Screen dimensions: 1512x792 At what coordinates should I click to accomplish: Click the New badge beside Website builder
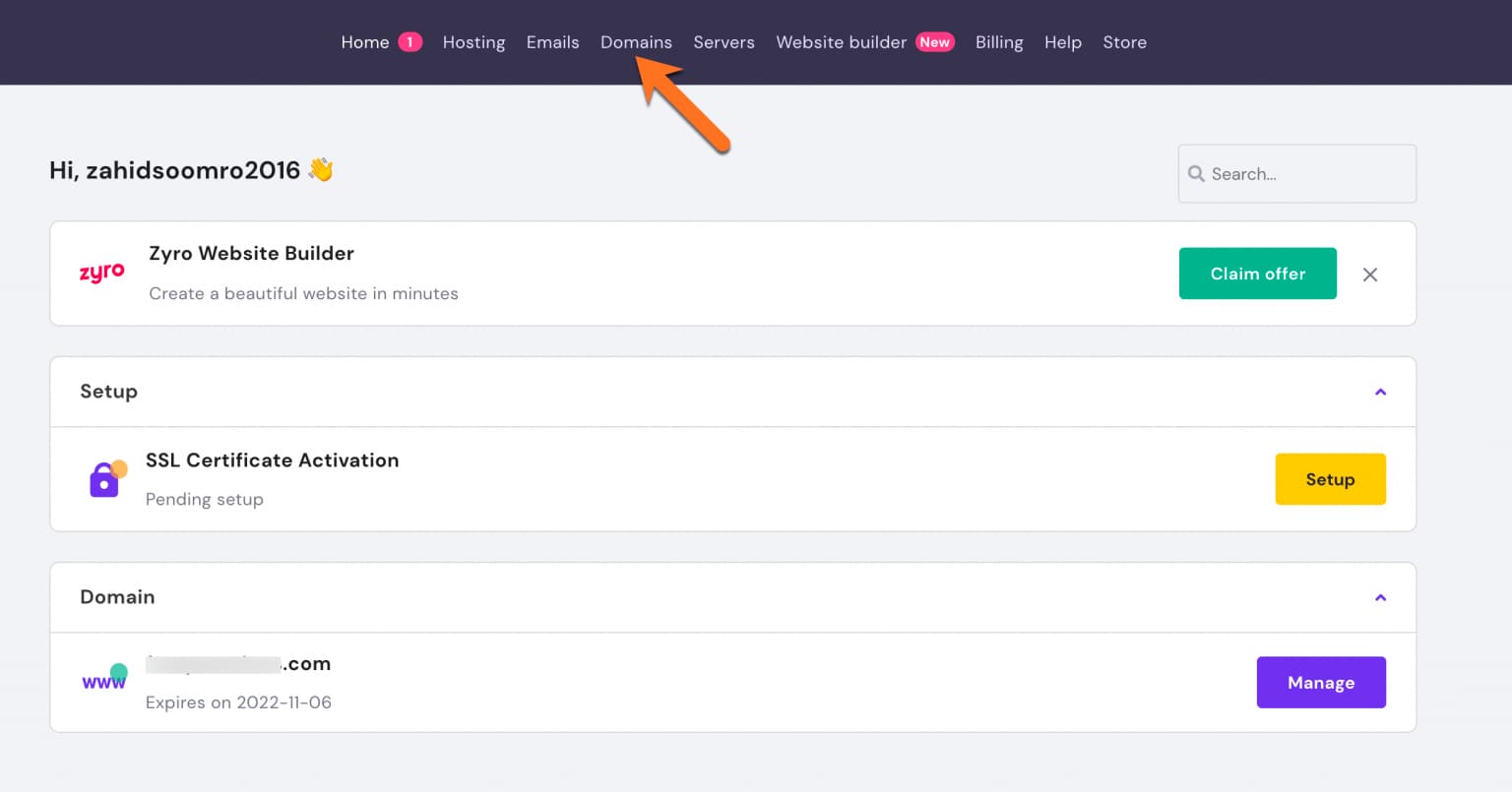[934, 42]
